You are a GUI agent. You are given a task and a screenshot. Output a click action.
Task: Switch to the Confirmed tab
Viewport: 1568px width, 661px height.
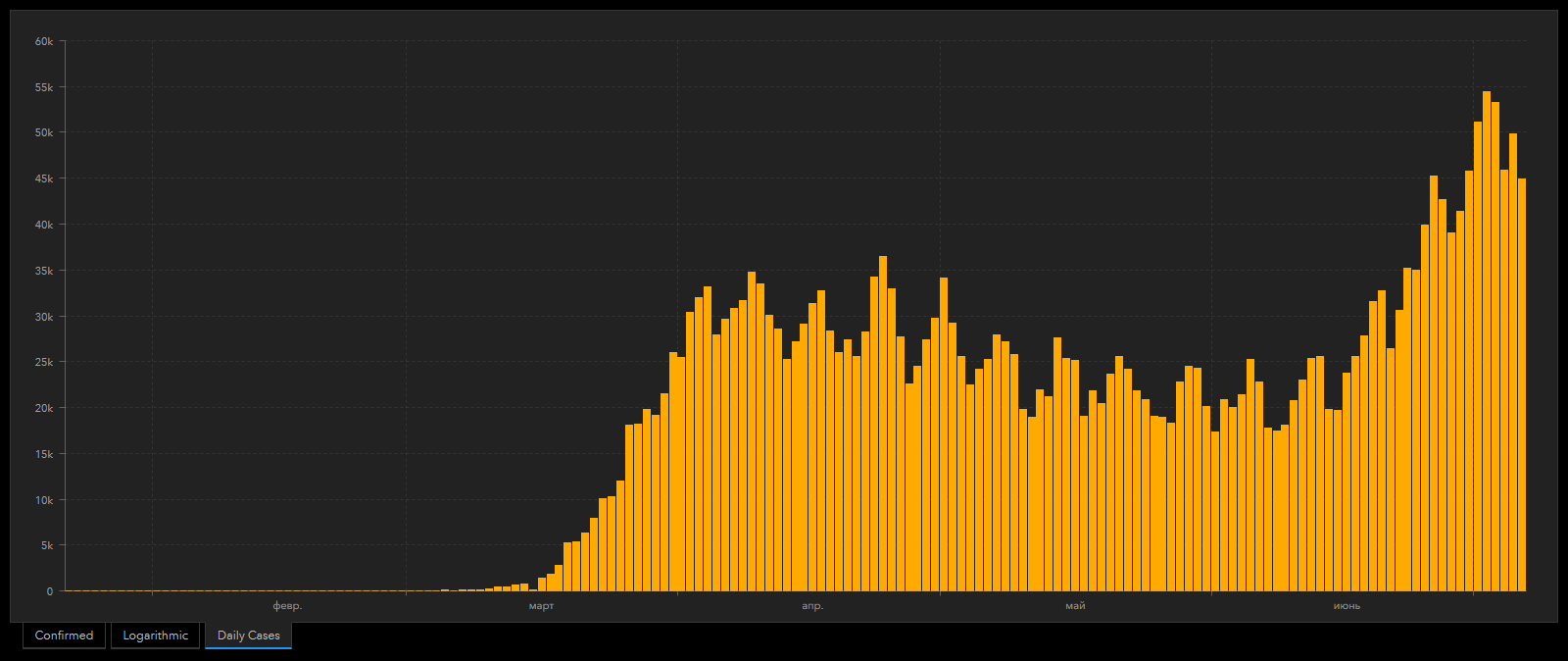64,636
